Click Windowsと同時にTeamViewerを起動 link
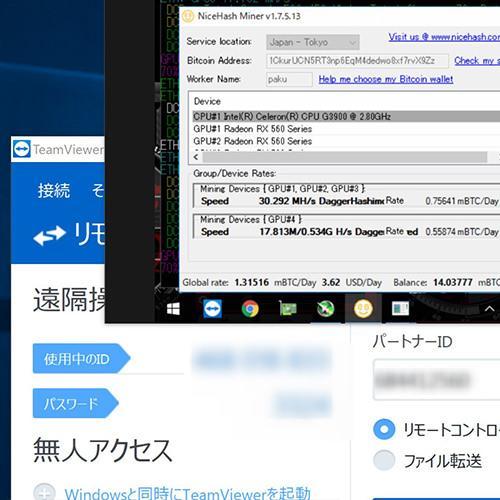Image resolution: width=500 pixels, height=500 pixels. click(x=188, y=493)
